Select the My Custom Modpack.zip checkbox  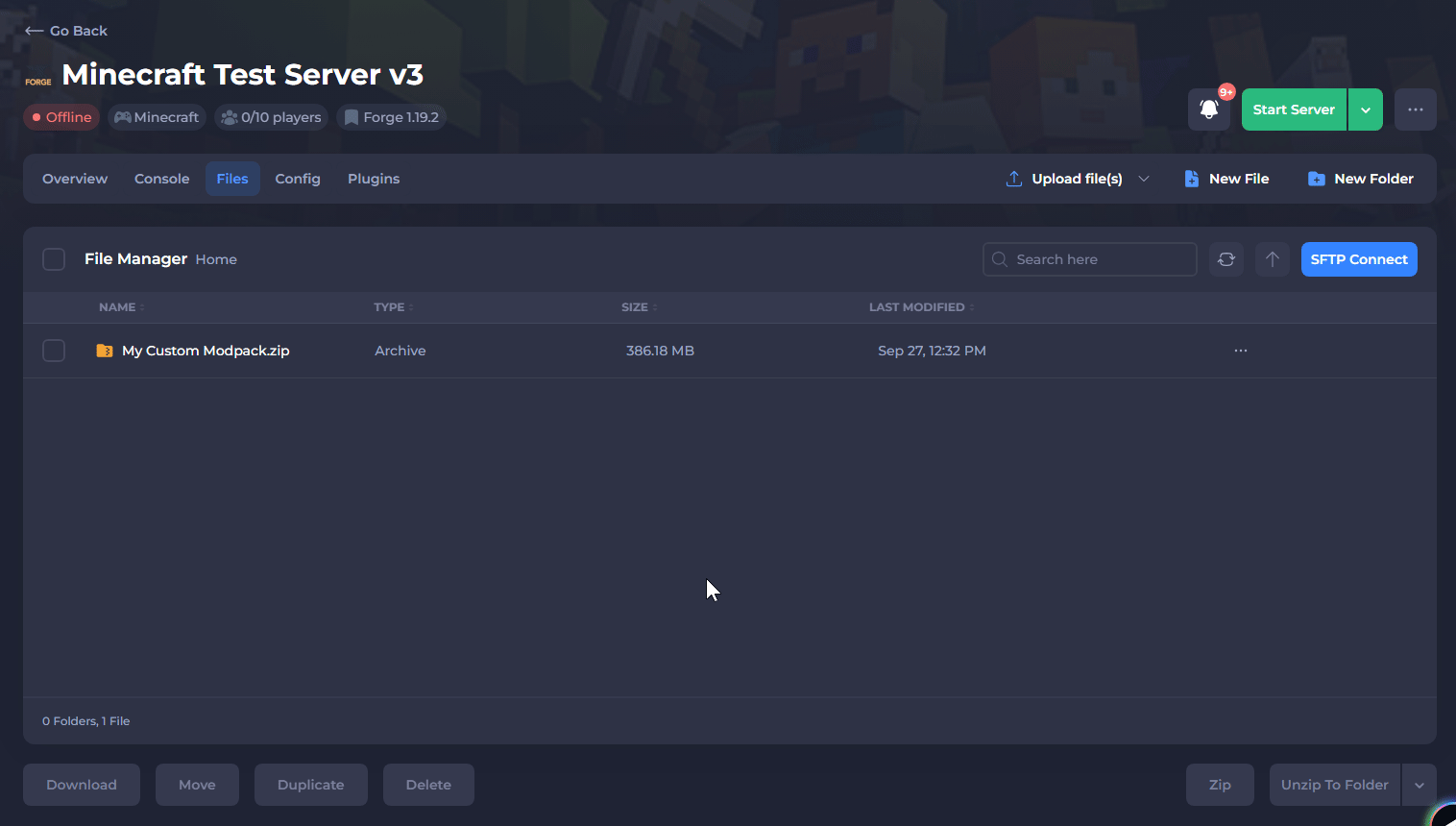pos(54,351)
